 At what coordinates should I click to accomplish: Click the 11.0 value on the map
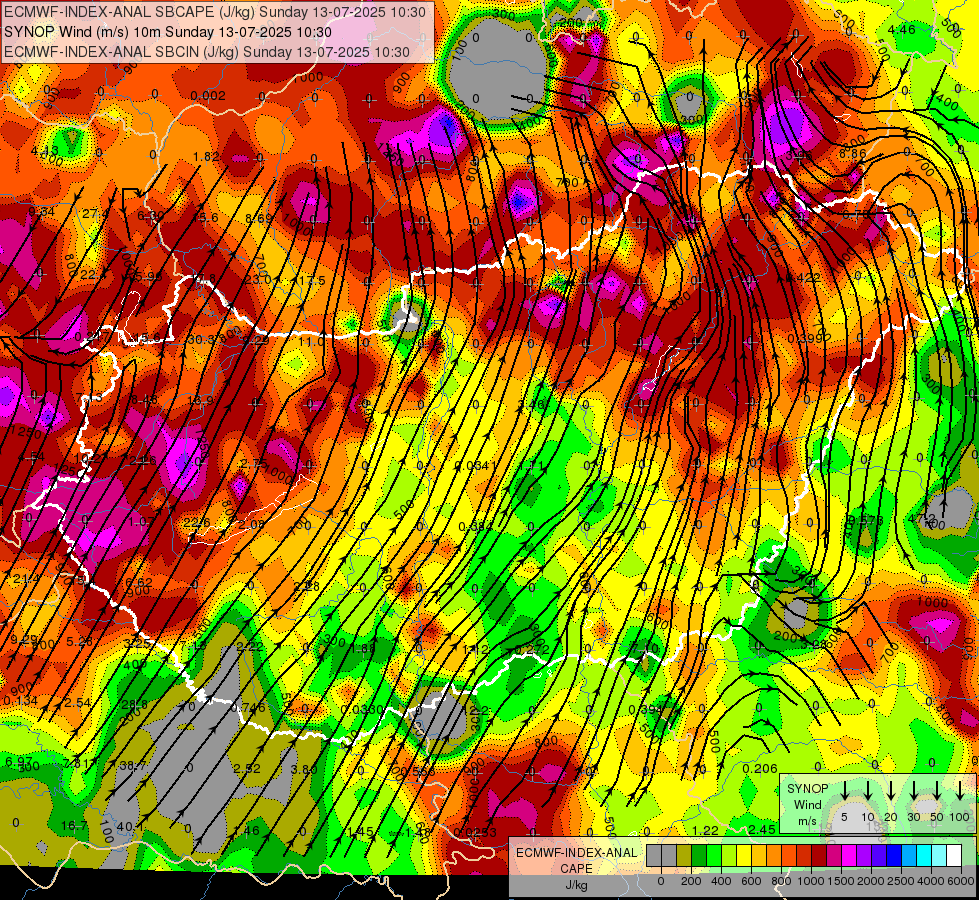[312, 342]
